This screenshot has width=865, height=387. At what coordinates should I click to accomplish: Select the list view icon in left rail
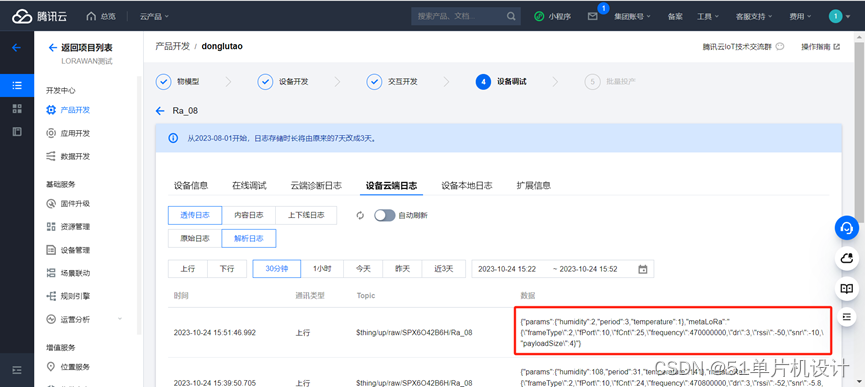[17, 85]
